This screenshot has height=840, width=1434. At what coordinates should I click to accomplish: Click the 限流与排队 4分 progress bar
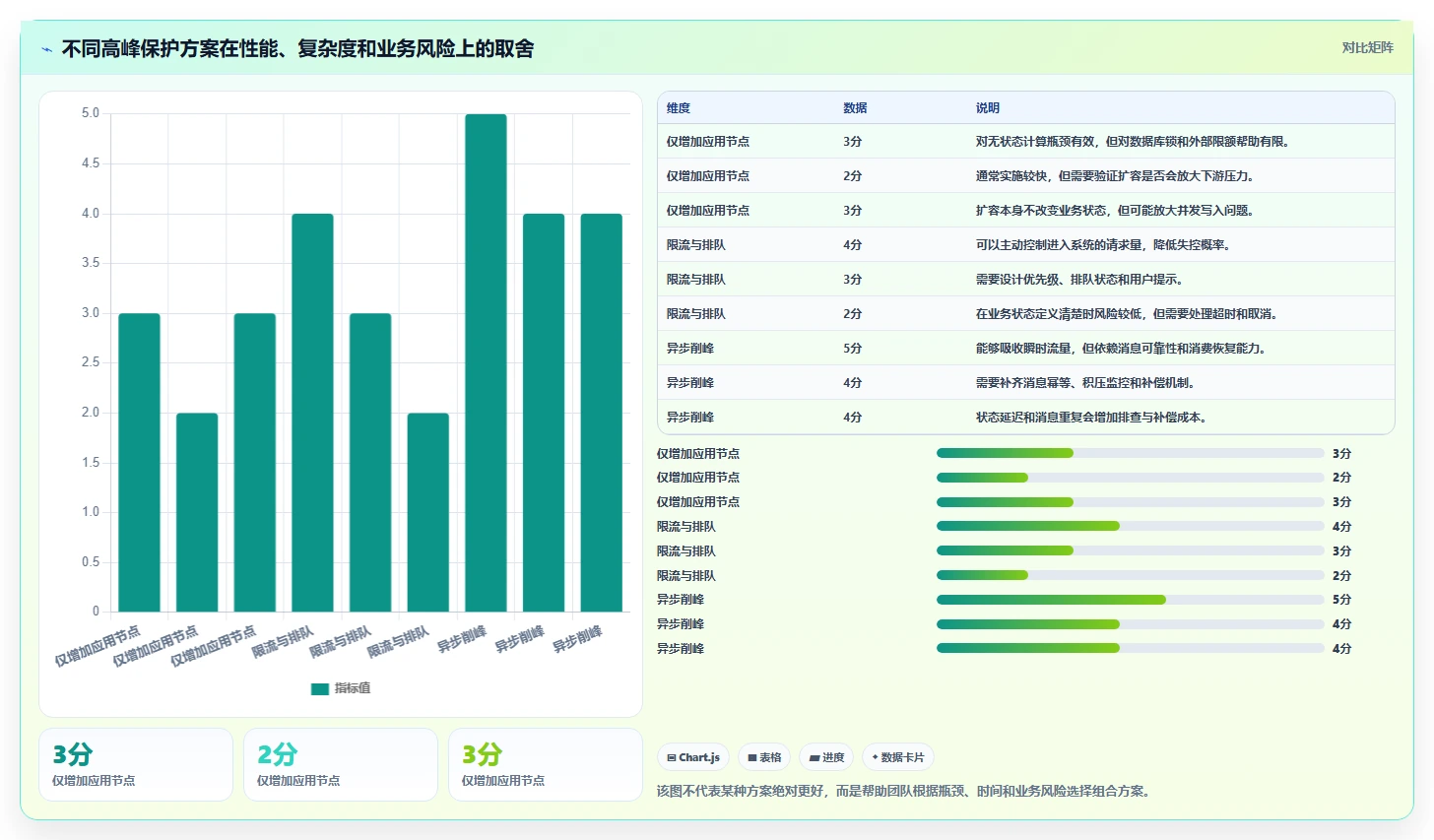(1130, 526)
